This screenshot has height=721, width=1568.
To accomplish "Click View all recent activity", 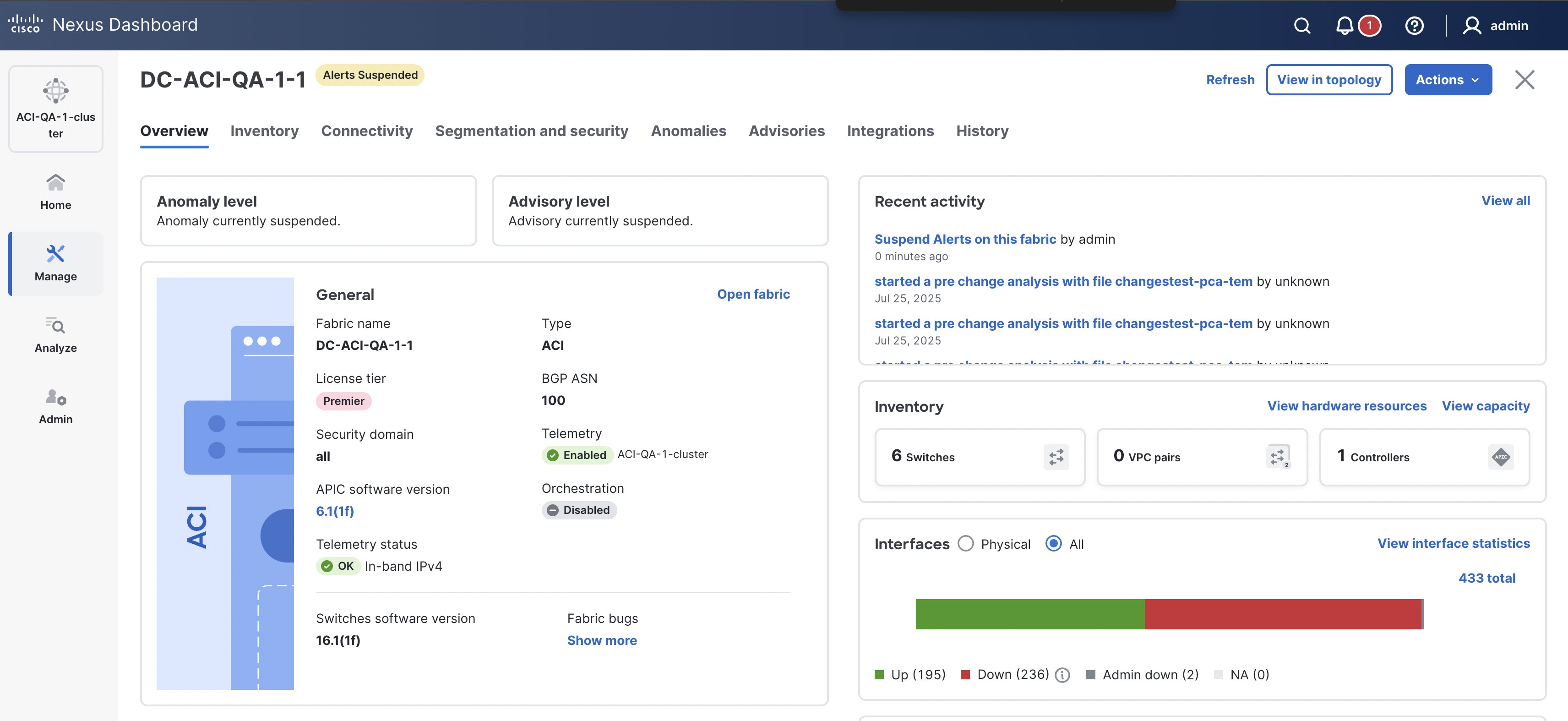I will 1505,201.
